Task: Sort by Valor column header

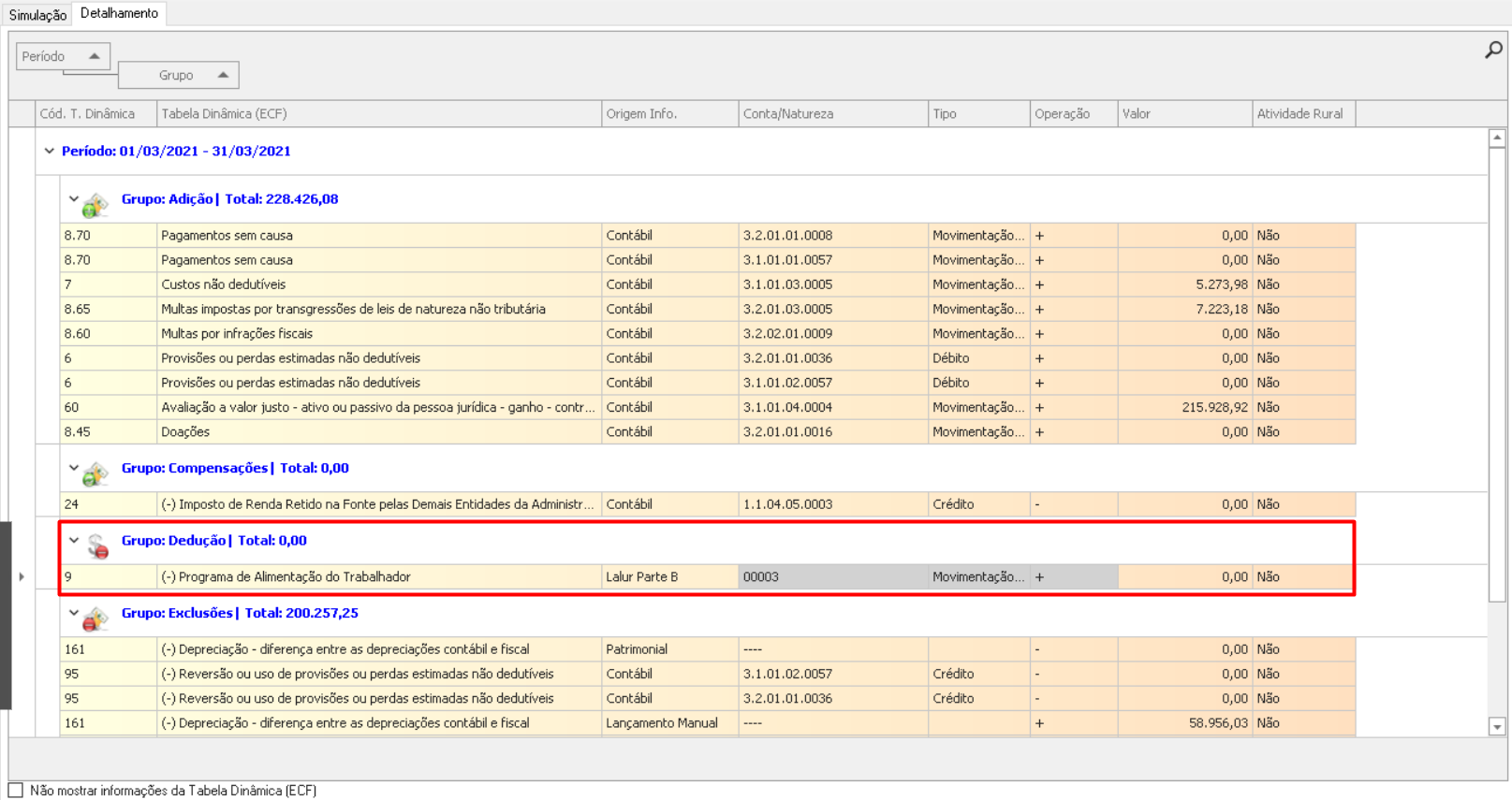Action: (1185, 114)
